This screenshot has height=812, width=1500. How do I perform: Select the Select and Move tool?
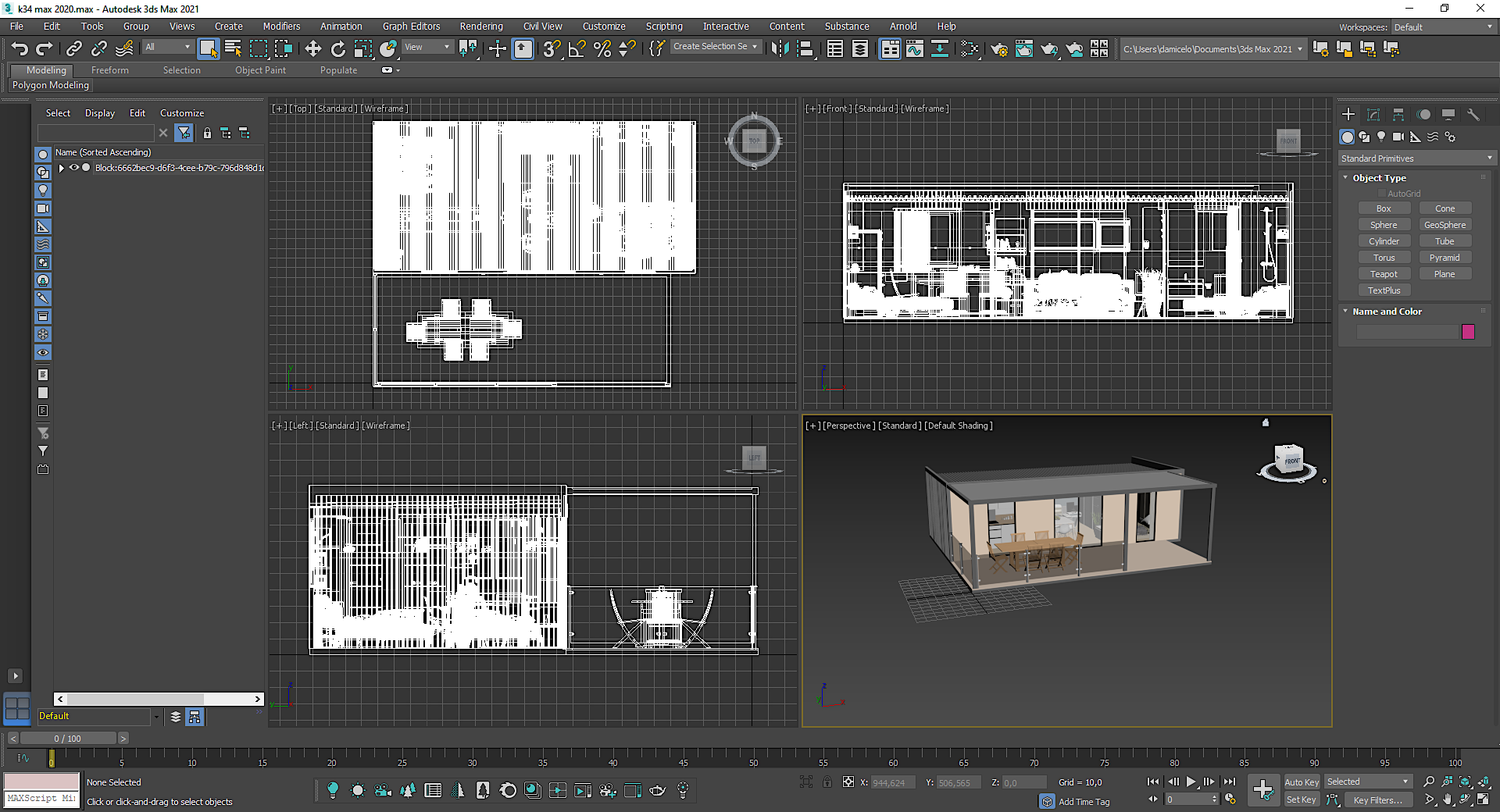click(312, 49)
